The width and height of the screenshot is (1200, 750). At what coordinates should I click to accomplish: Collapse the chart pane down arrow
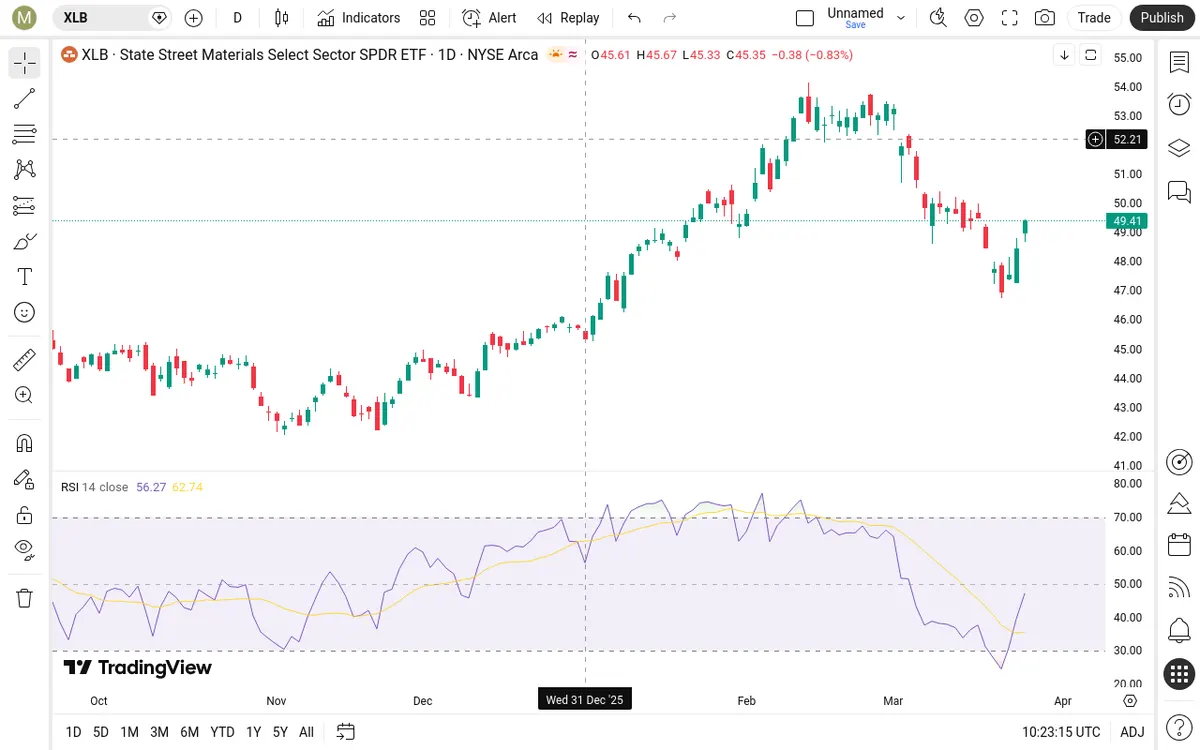pyautogui.click(x=1065, y=55)
